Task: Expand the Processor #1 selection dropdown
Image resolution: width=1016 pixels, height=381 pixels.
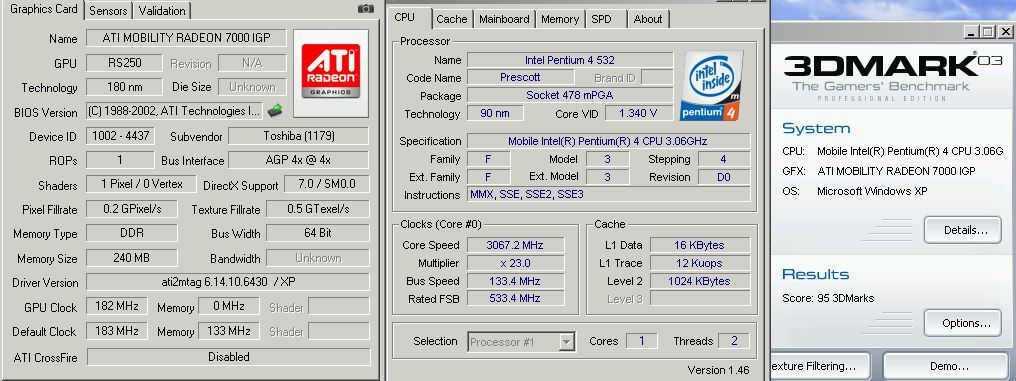Action: (567, 341)
